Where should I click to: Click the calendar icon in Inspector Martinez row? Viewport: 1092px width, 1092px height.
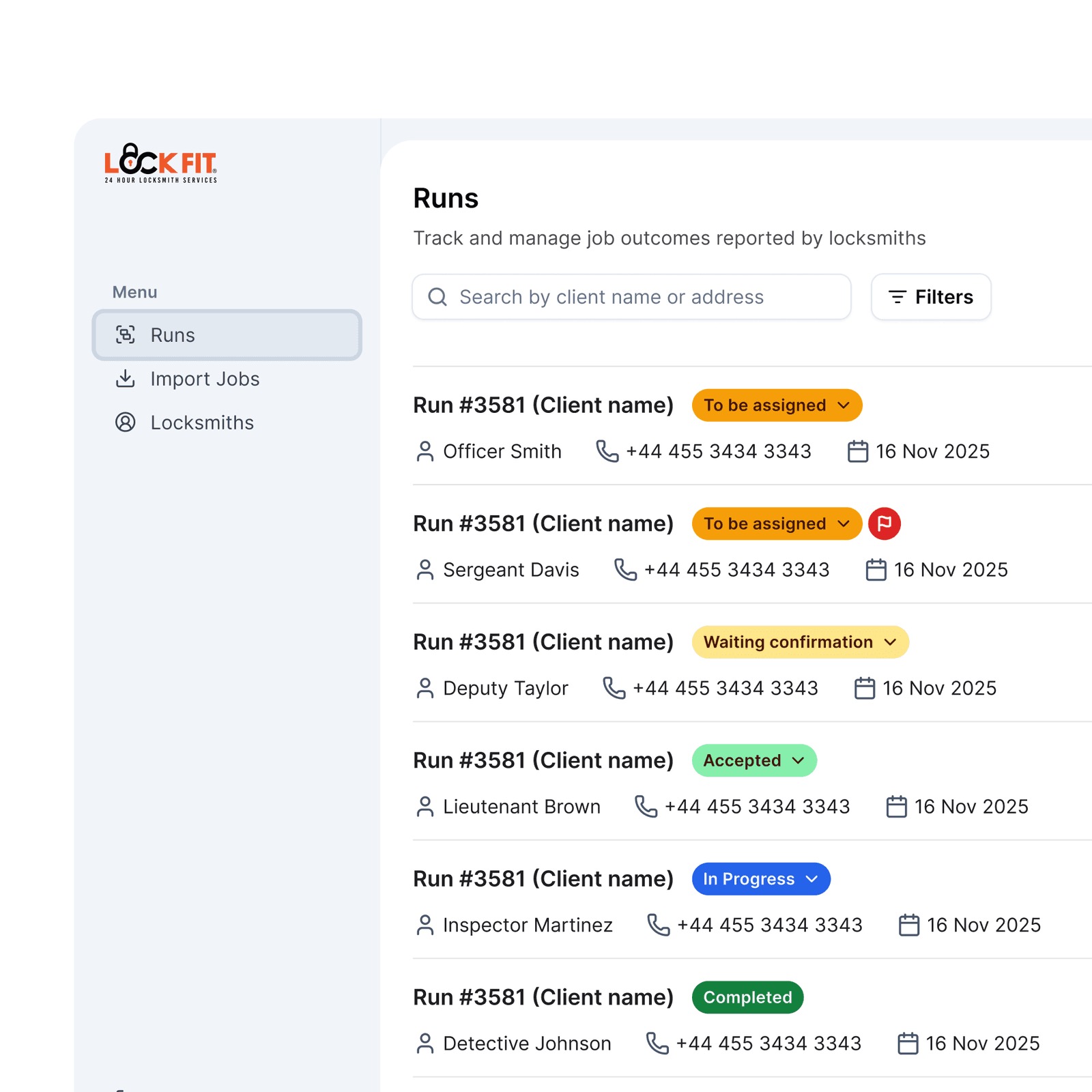(909, 925)
